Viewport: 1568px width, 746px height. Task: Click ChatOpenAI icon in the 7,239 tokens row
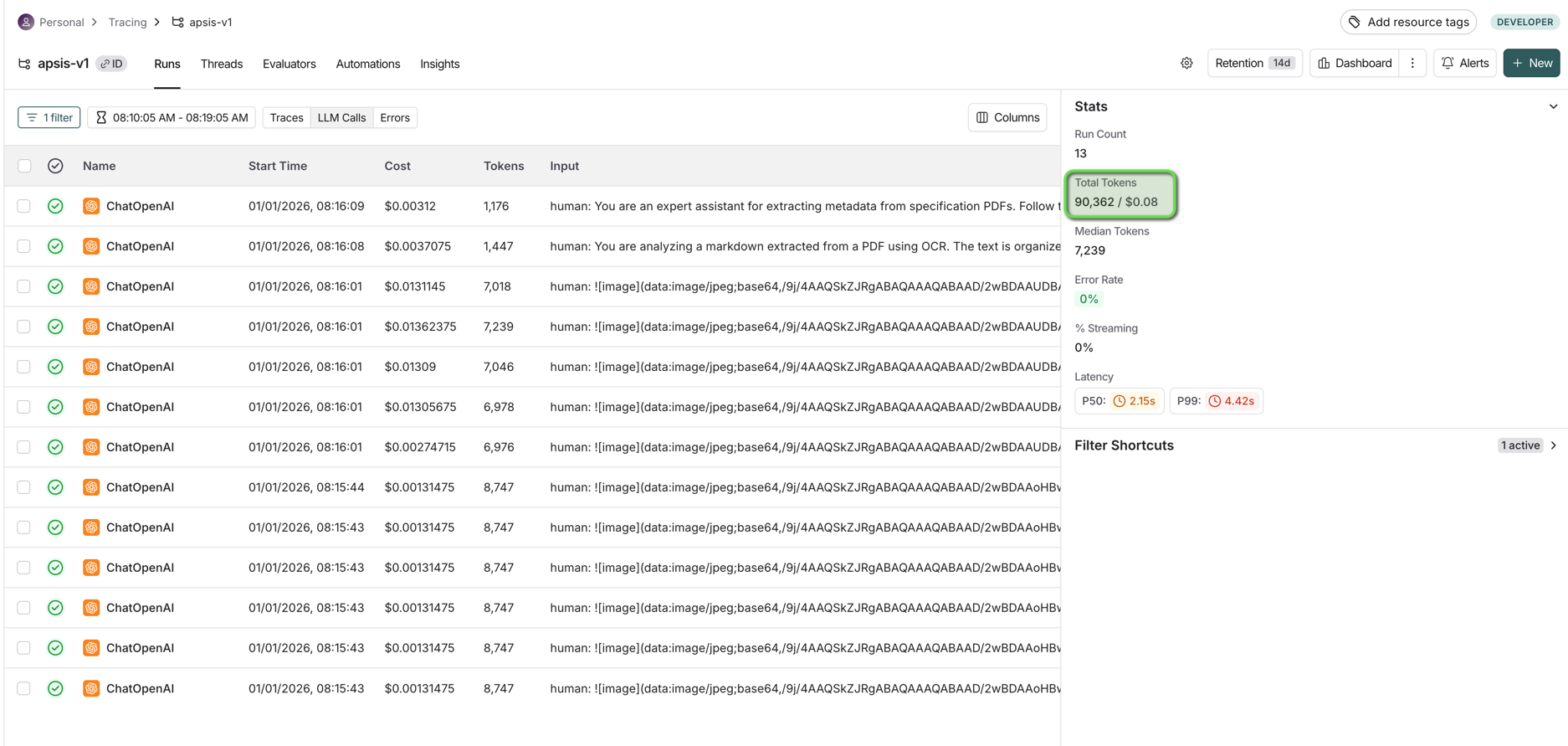(x=91, y=327)
